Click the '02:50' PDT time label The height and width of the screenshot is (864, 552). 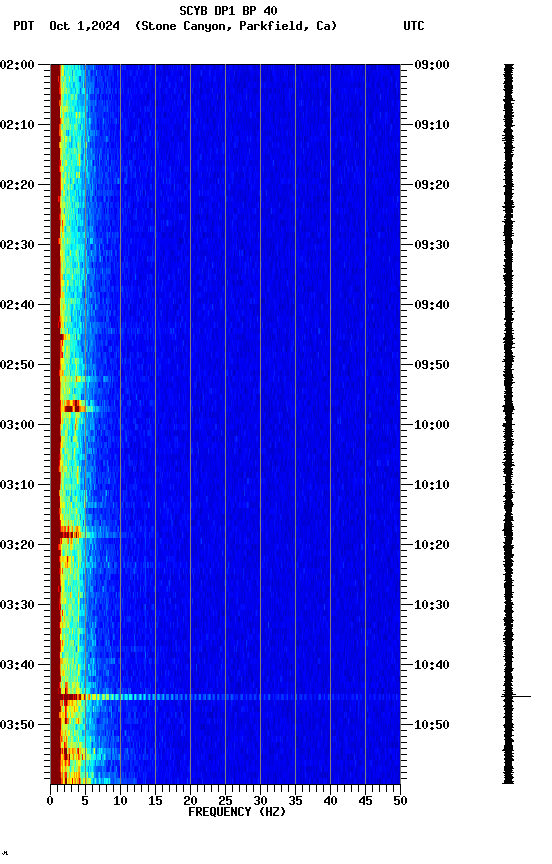click(17, 365)
